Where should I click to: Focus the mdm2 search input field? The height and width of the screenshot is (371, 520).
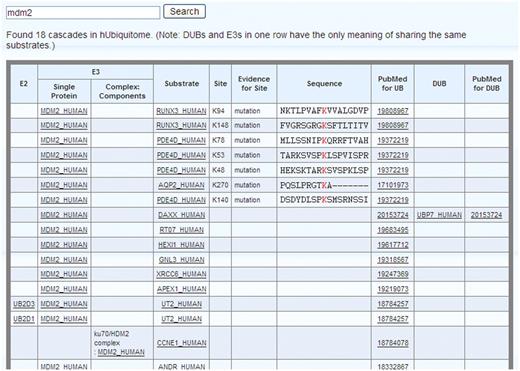pyautogui.click(x=83, y=13)
